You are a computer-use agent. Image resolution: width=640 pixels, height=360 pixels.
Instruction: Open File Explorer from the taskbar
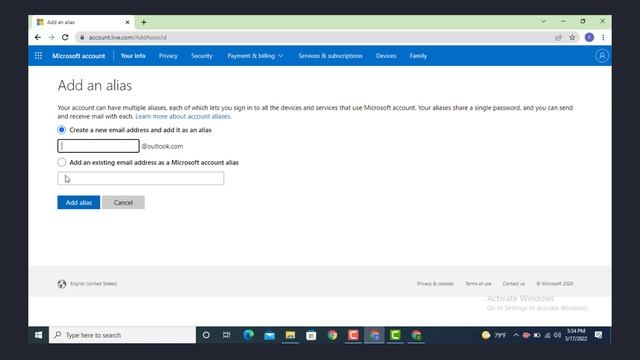[x=290, y=335]
